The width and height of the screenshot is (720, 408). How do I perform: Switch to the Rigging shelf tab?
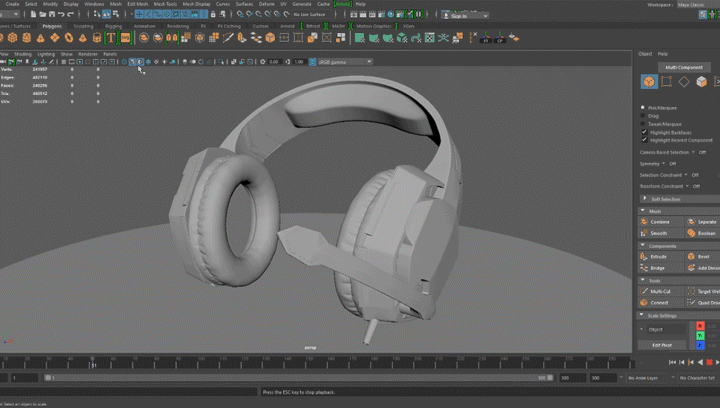(x=113, y=26)
